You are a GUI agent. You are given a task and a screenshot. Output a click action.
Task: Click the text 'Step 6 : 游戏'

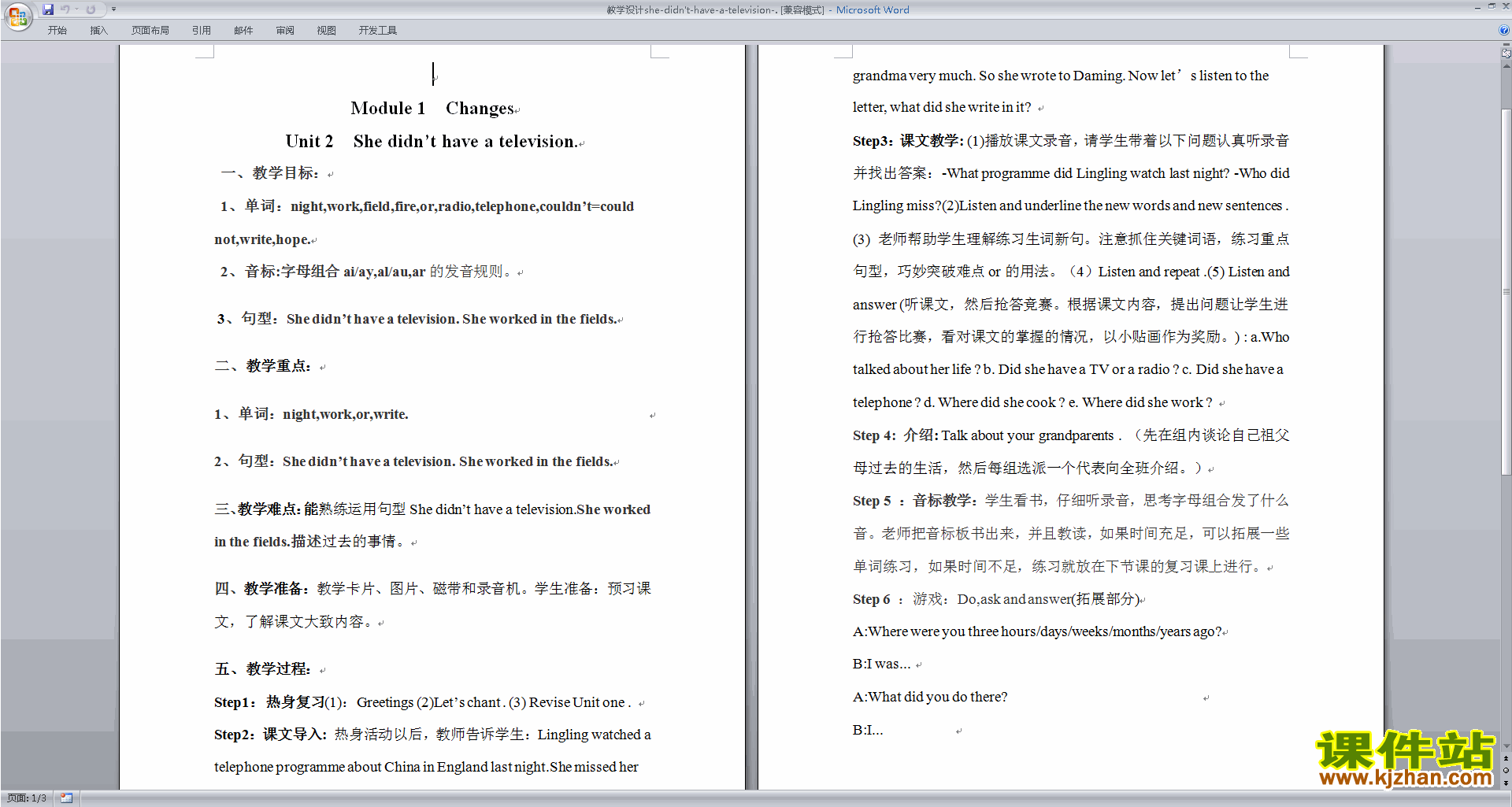900,599
